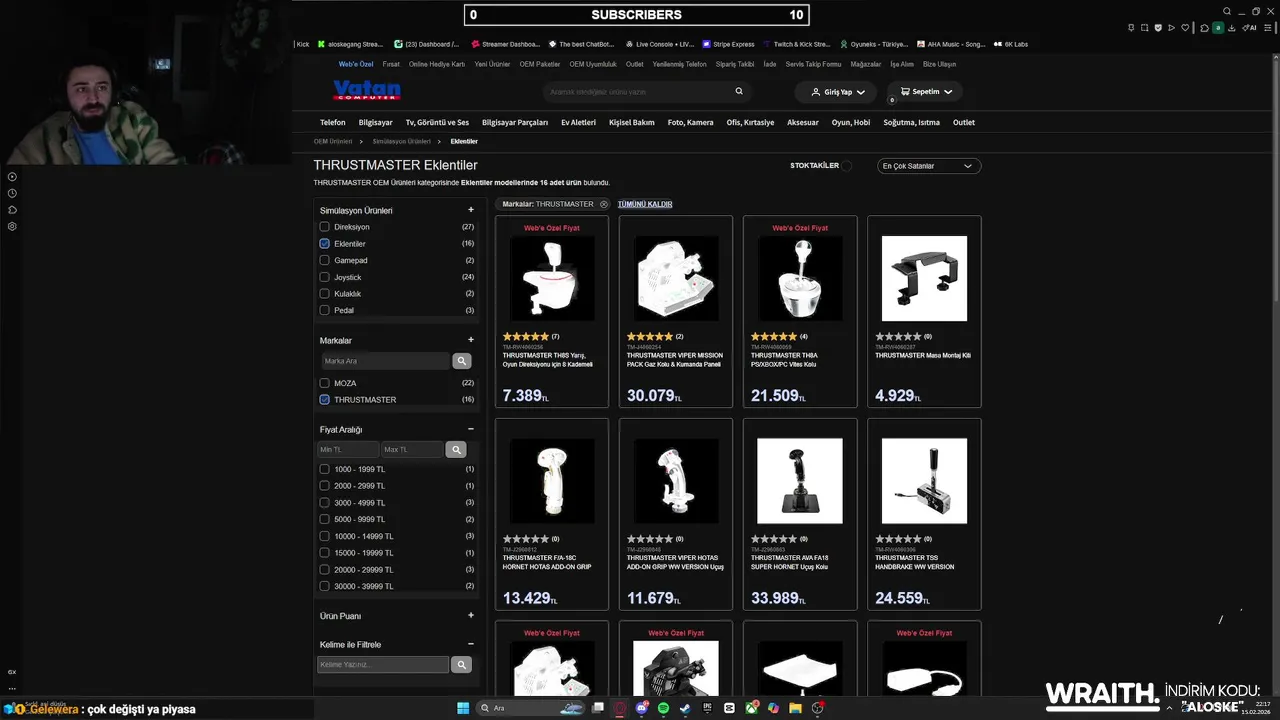Collapse the Kelime ile Filtrele section
The width and height of the screenshot is (1280, 720).
471,644
